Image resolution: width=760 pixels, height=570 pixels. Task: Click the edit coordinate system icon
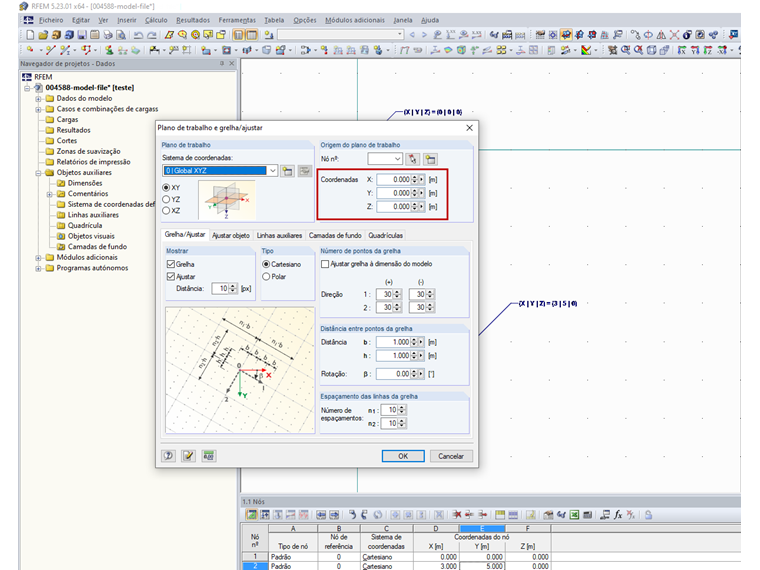tap(304, 171)
